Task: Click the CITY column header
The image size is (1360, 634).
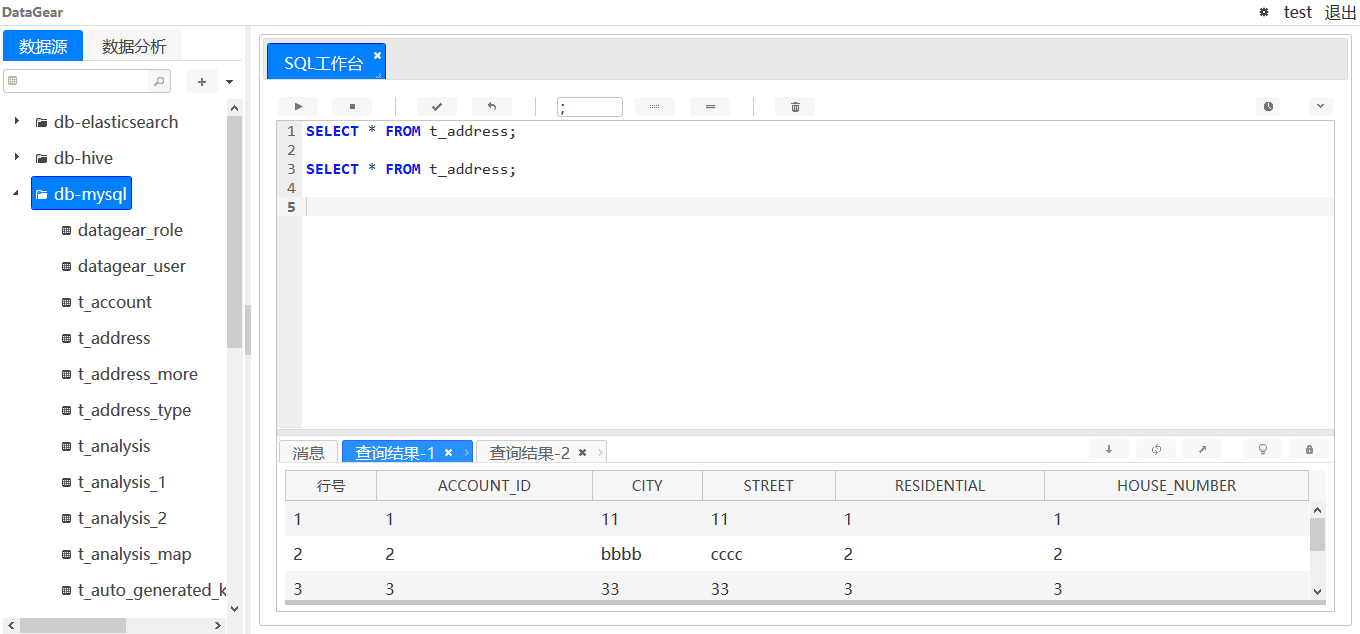Action: (647, 486)
